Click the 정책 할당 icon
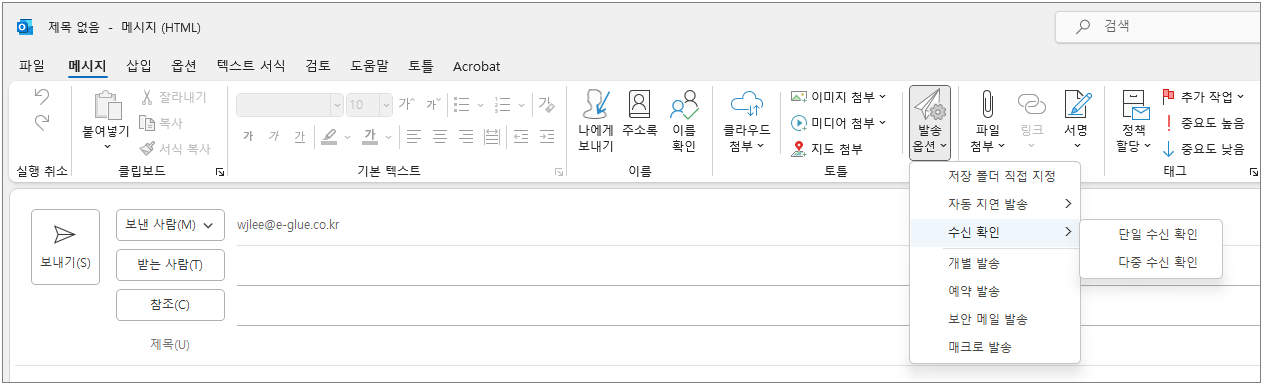Image resolution: width=1263 pixels, height=385 pixels. (1134, 104)
